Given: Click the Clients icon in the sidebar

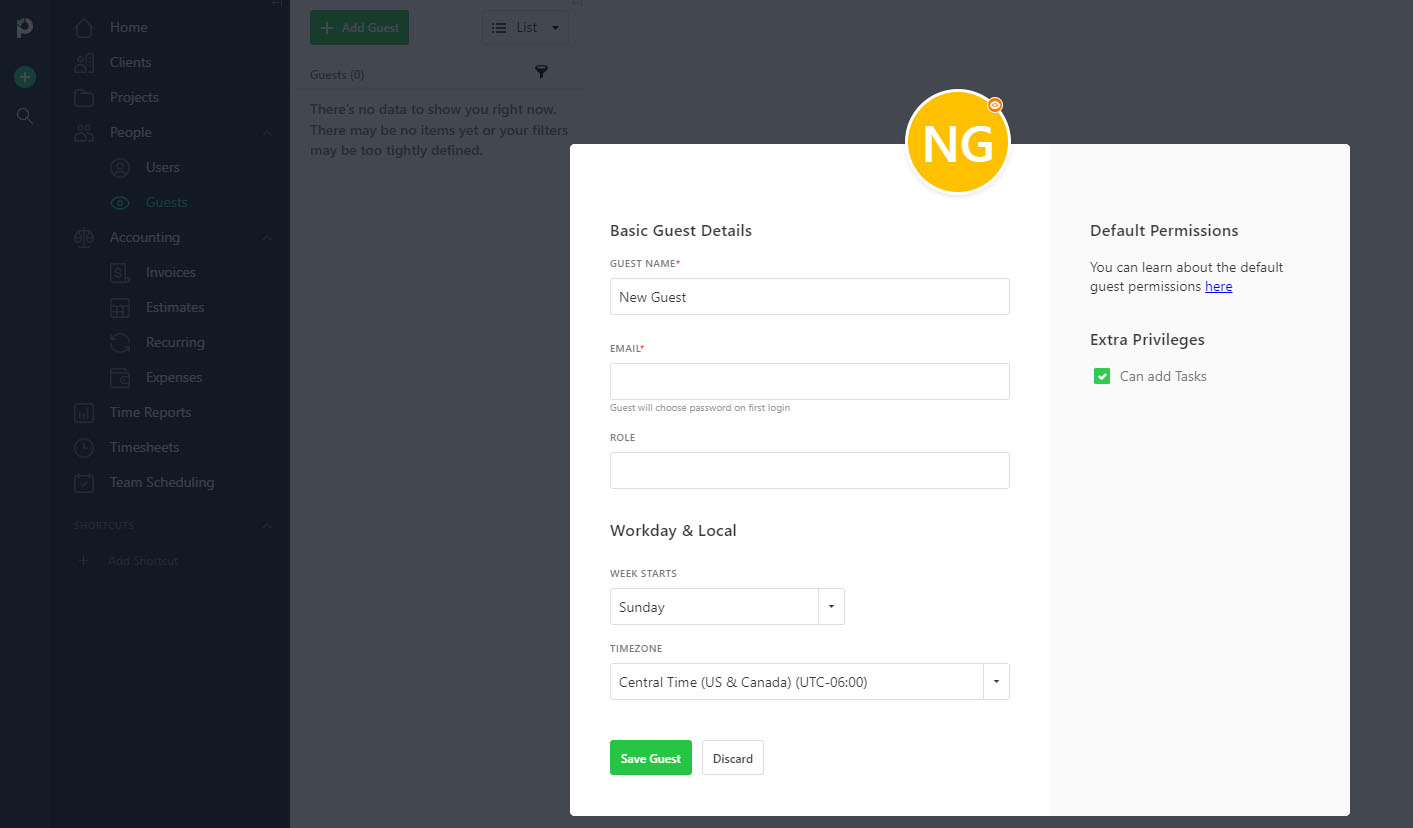Looking at the screenshot, I should point(84,62).
